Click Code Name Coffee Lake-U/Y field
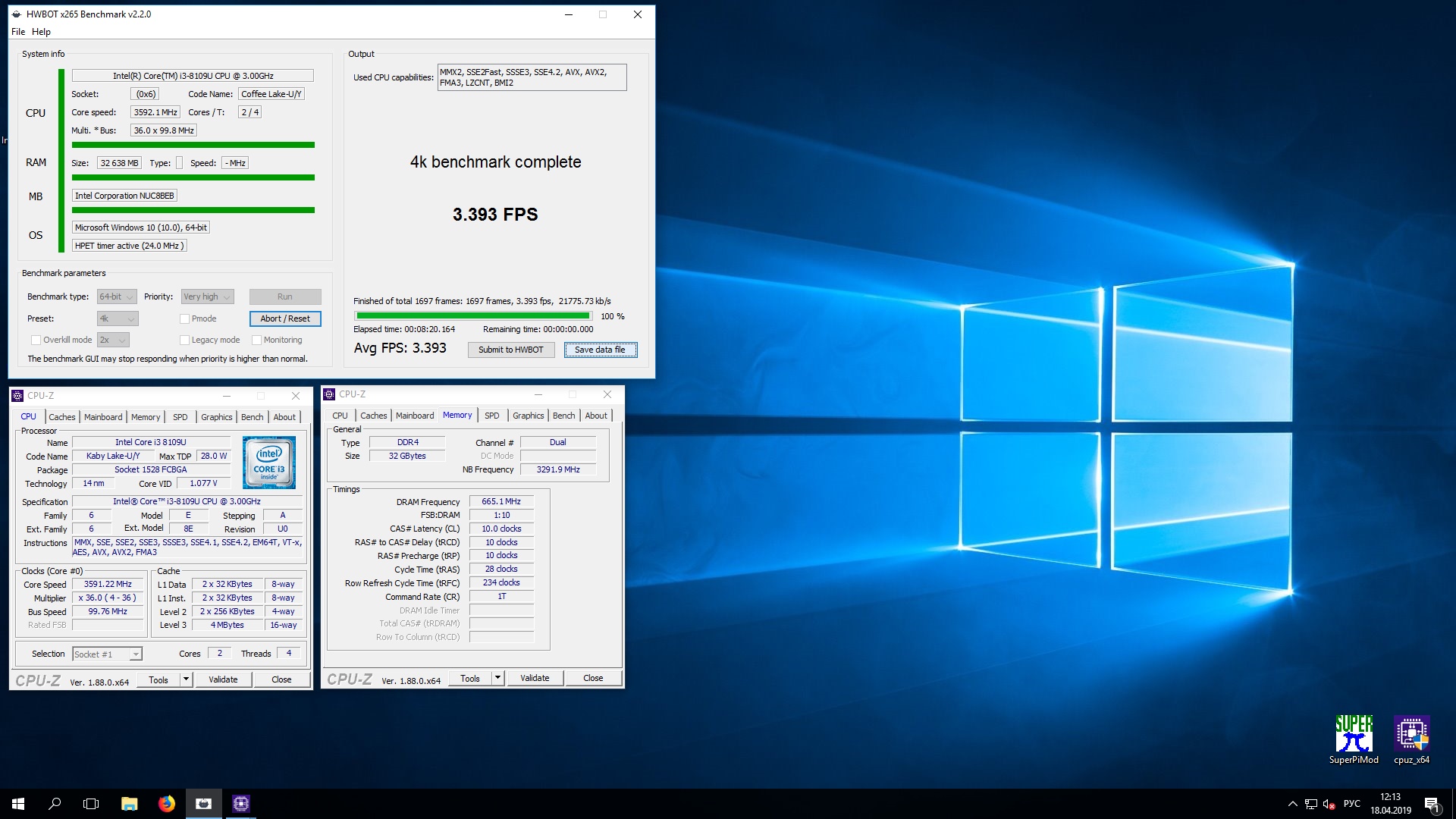 271,94
